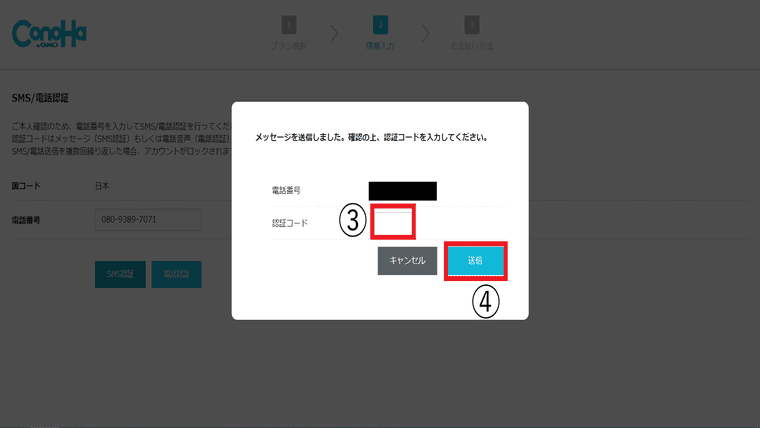Click the SMS/電話認証 heading
This screenshot has width=760, height=428.
(40, 98)
